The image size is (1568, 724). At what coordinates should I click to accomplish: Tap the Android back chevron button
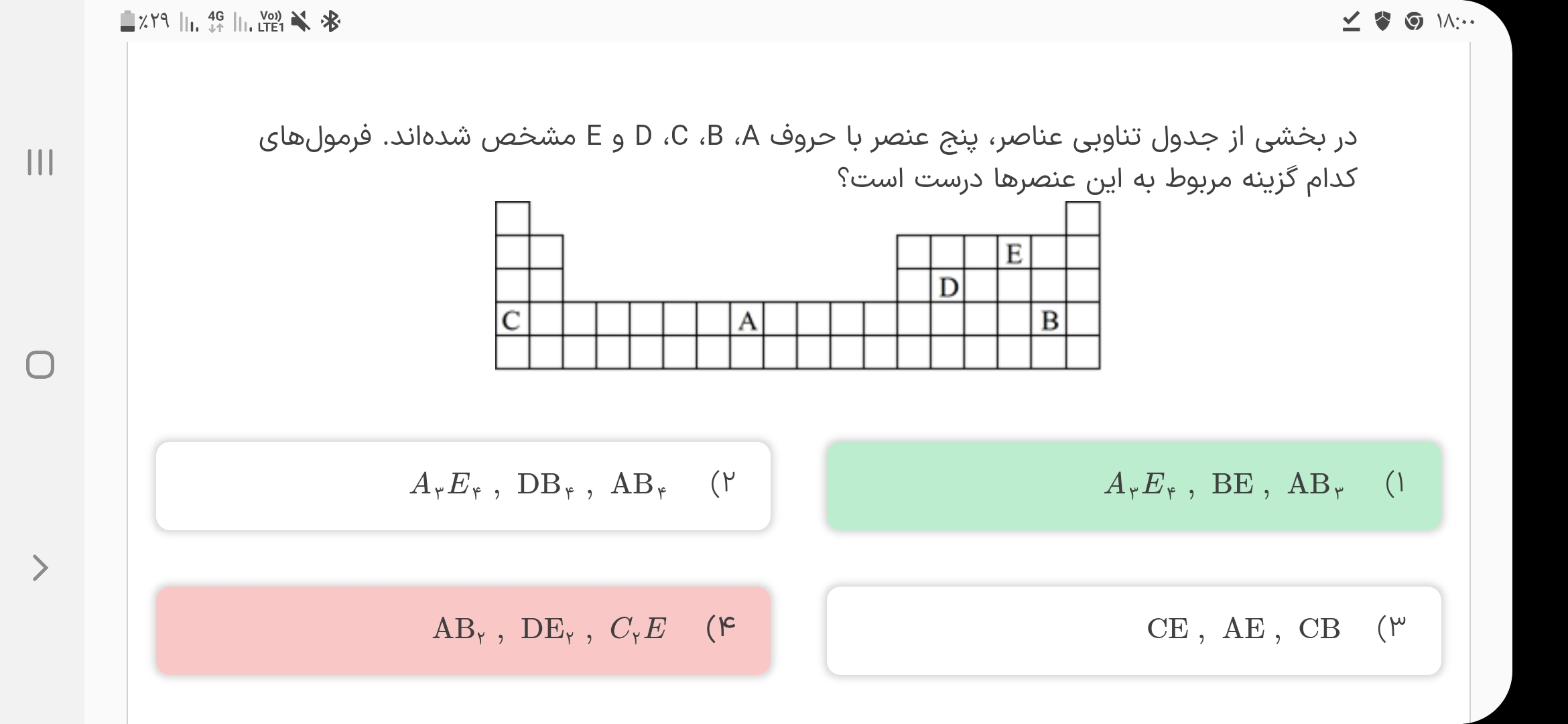tap(40, 568)
